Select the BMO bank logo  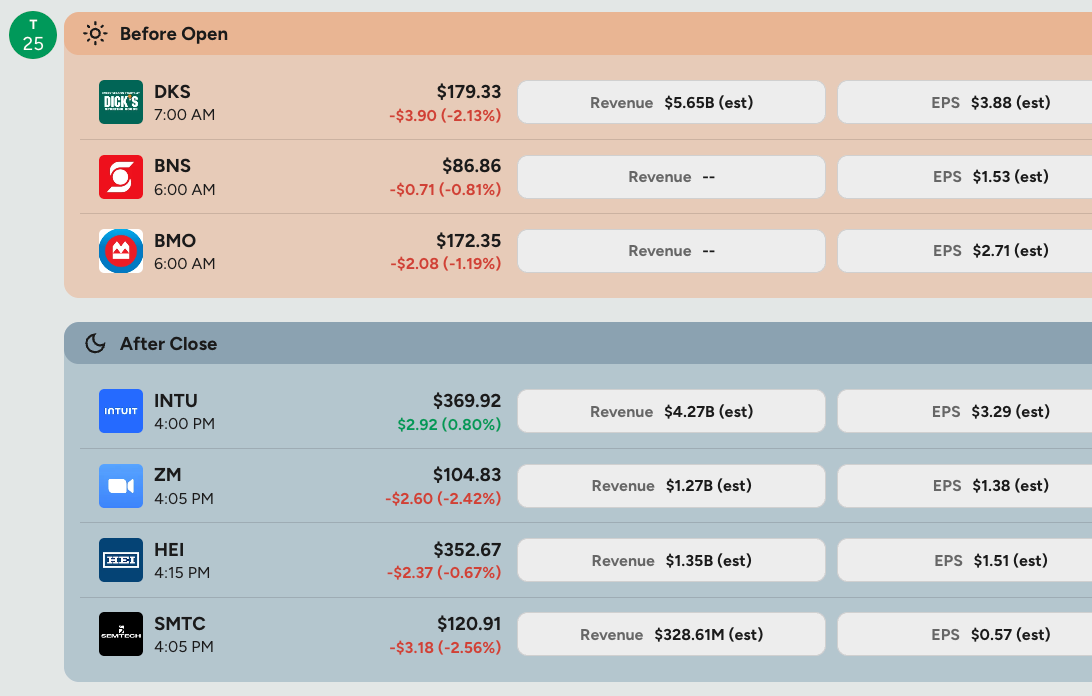coord(120,251)
